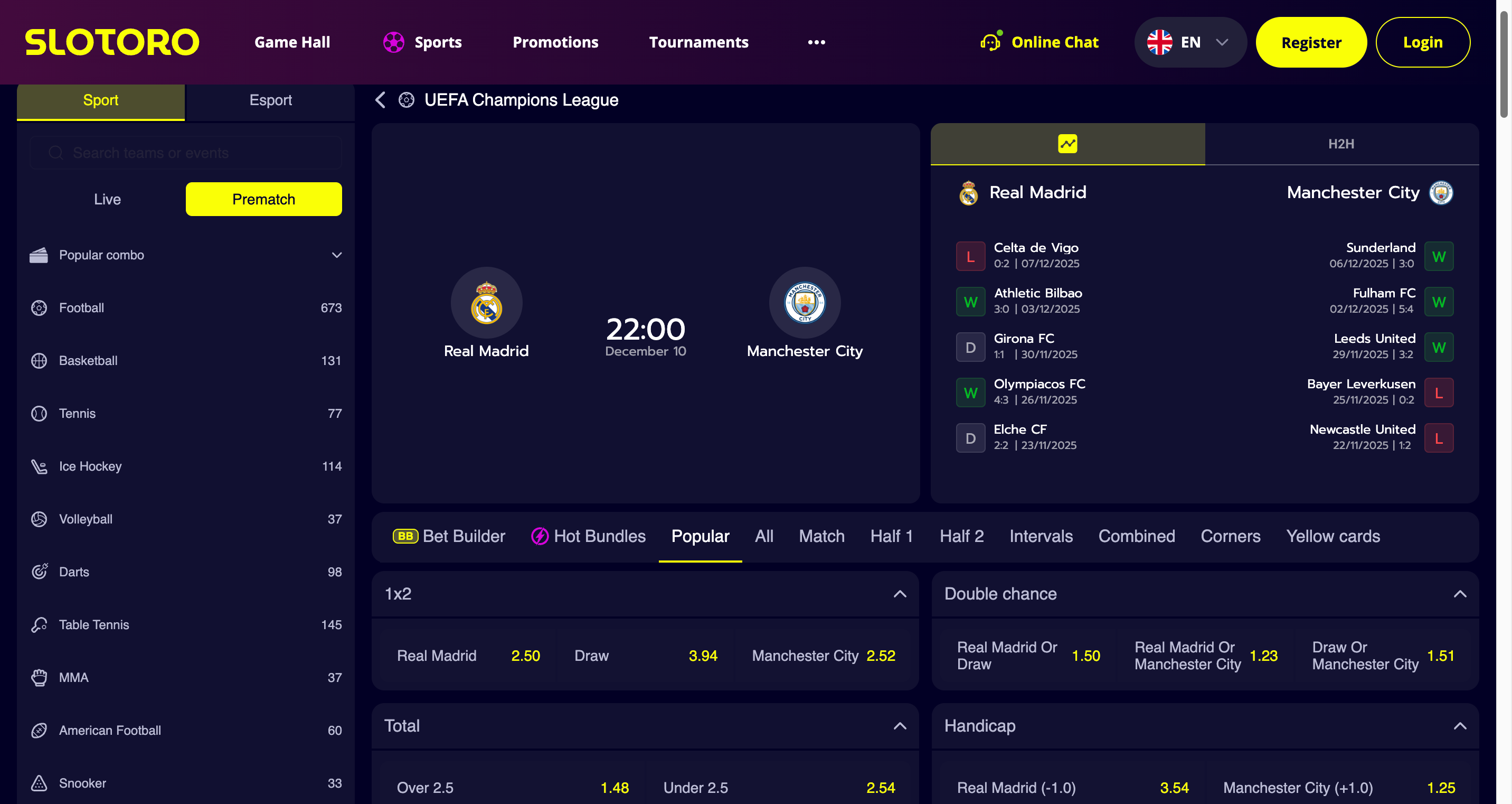Open the Esport tab
Image resolution: width=1512 pixels, height=804 pixels.
(x=271, y=101)
